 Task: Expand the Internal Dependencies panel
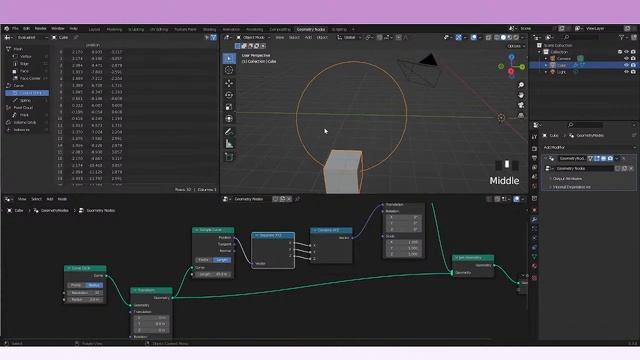point(571,187)
